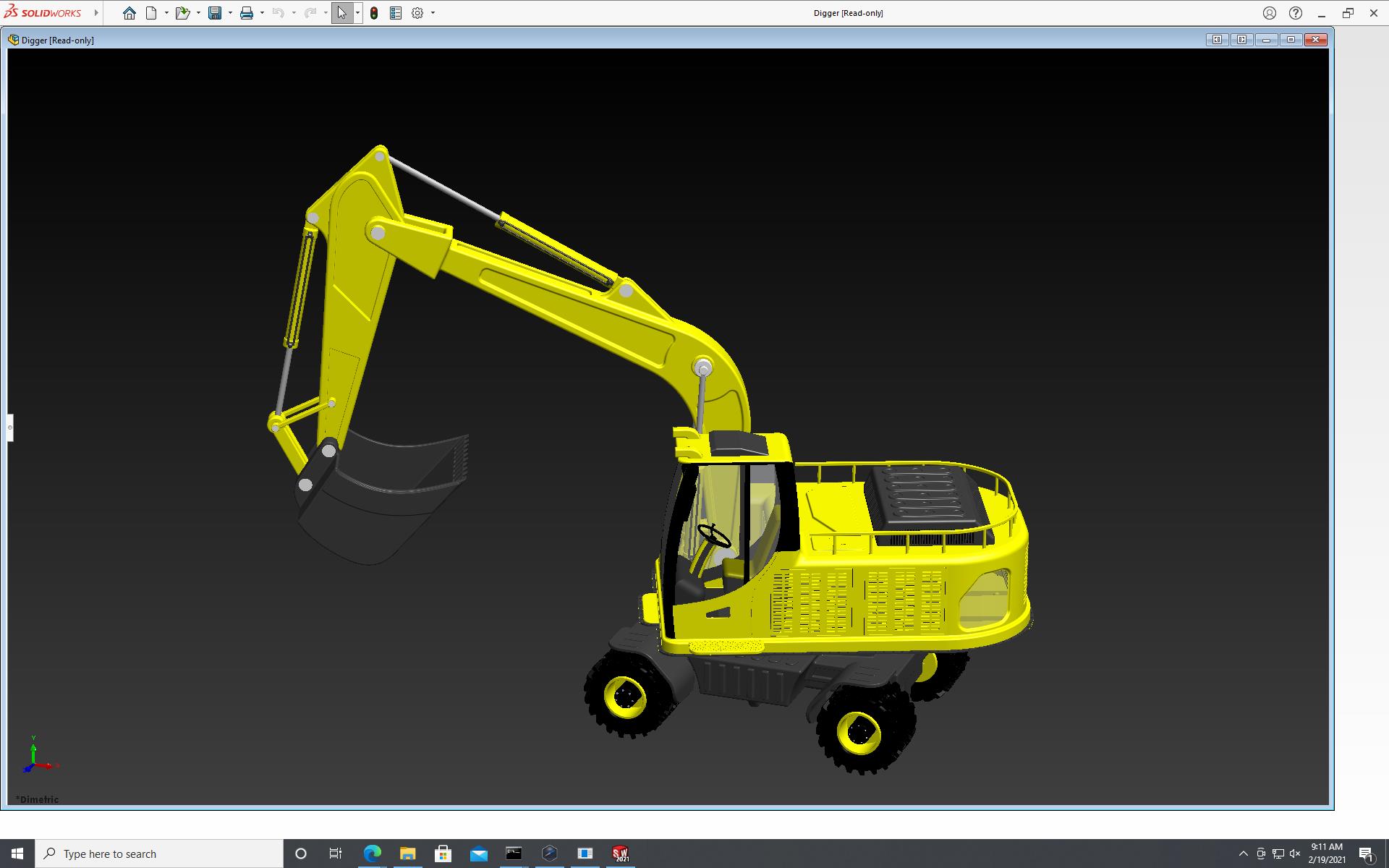
Task: Print the current model
Action: [x=247, y=13]
